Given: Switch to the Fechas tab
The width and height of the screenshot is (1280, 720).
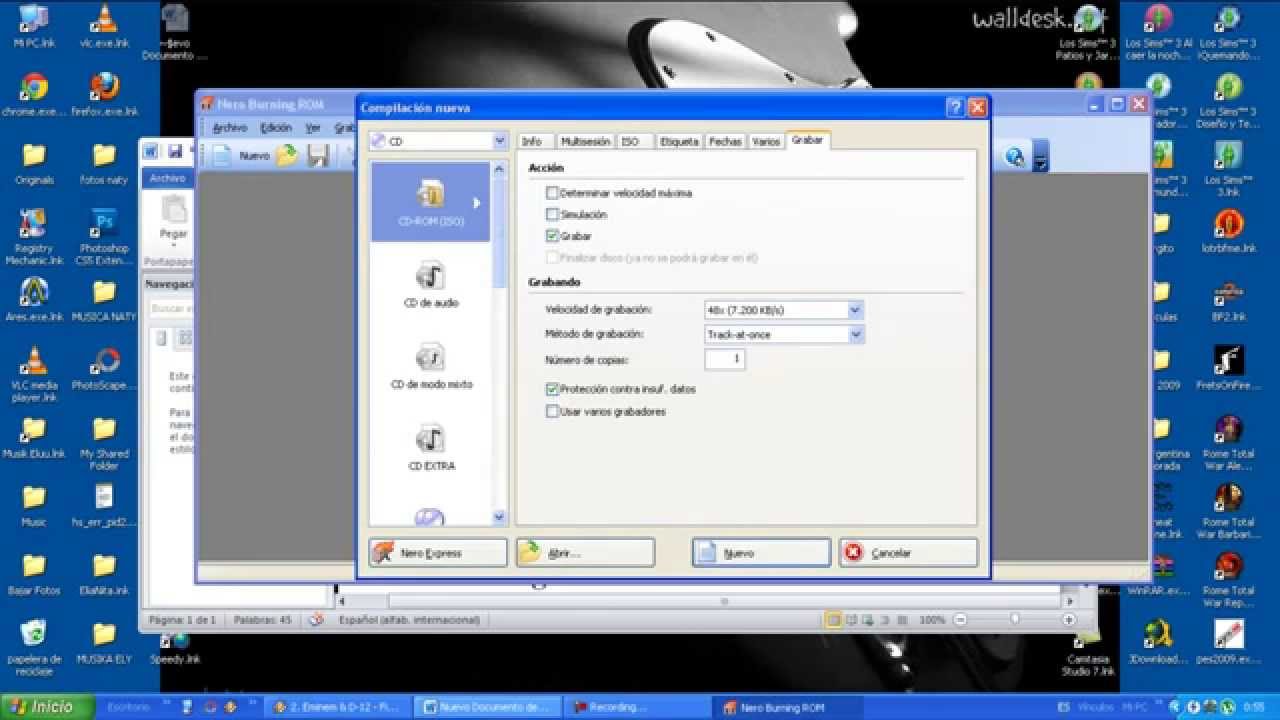Looking at the screenshot, I should (725, 142).
